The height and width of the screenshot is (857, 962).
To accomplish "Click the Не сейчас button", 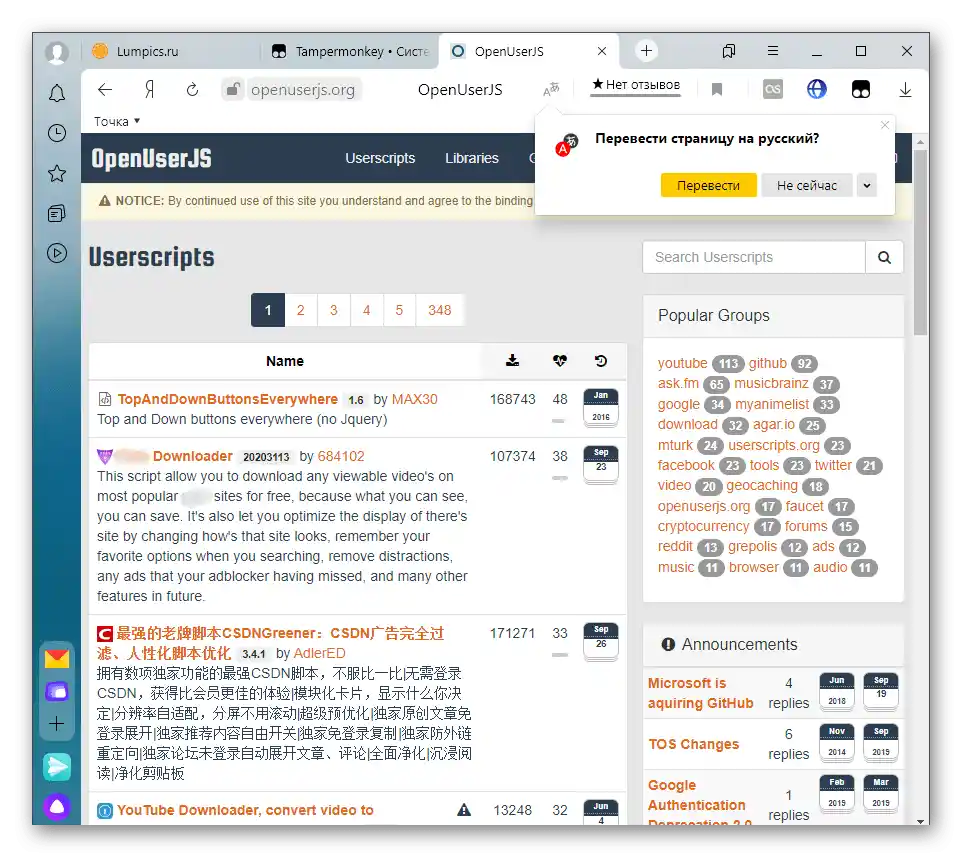I will tap(806, 185).
